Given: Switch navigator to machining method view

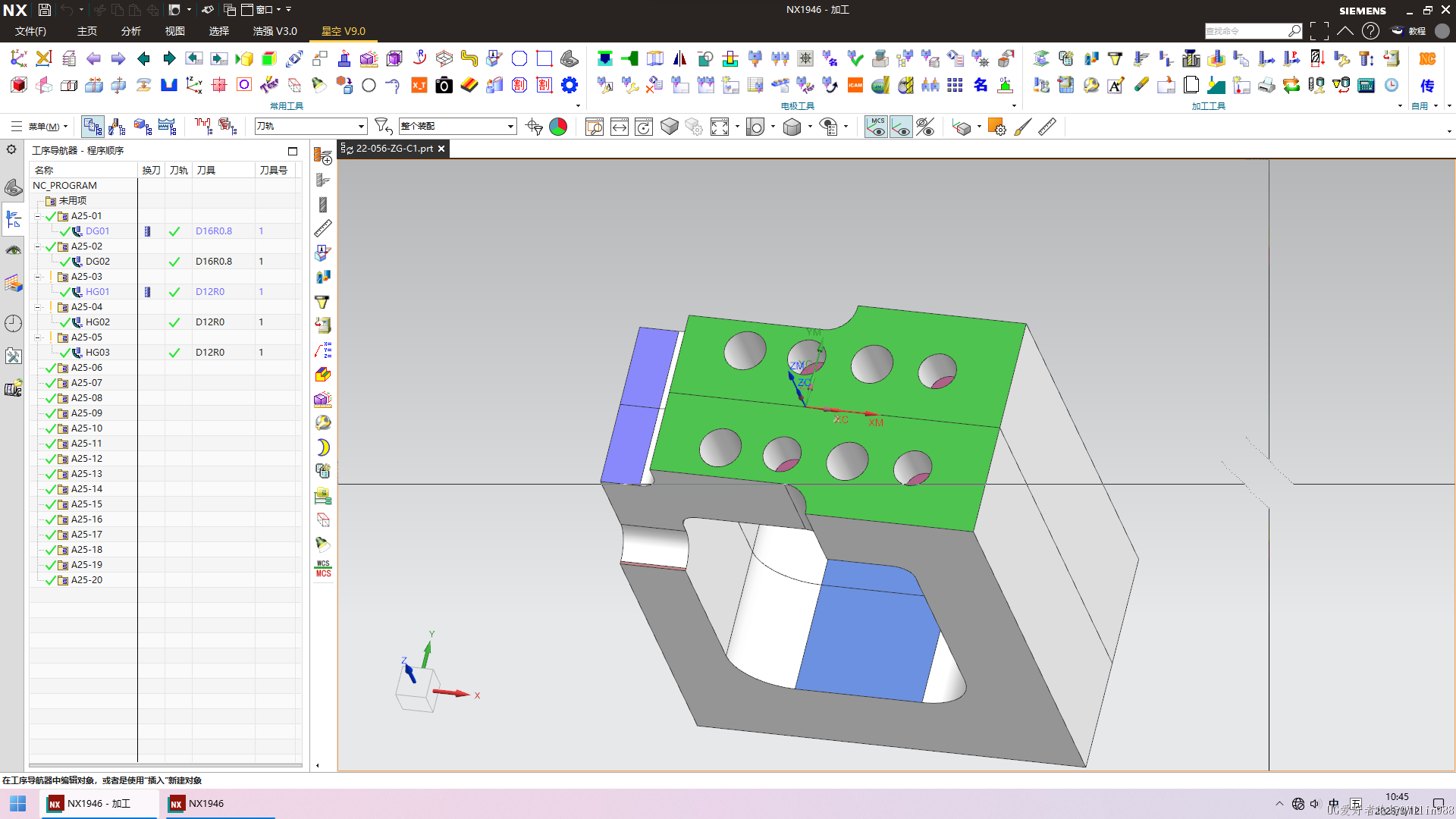Looking at the screenshot, I should point(168,127).
